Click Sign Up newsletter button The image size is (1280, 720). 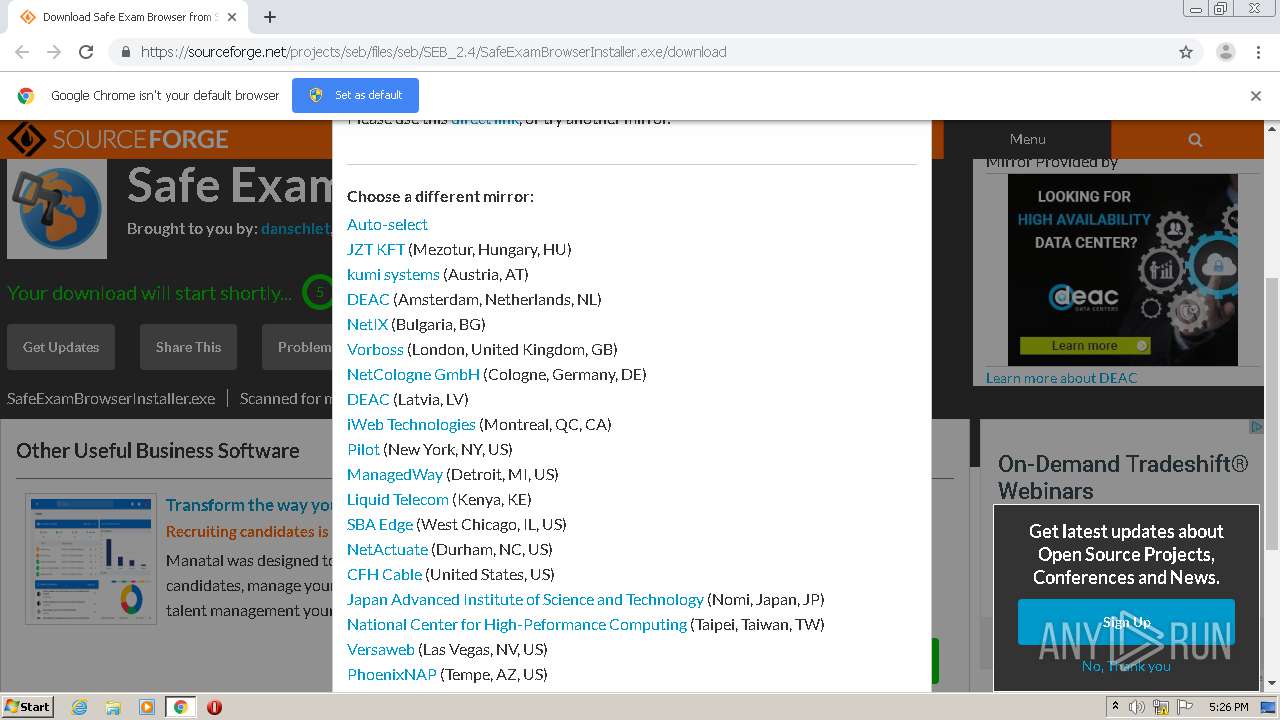tap(1126, 622)
